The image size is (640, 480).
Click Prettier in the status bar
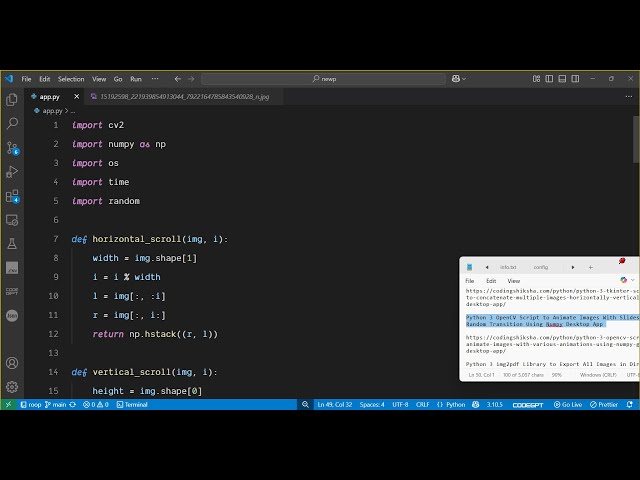click(604, 404)
